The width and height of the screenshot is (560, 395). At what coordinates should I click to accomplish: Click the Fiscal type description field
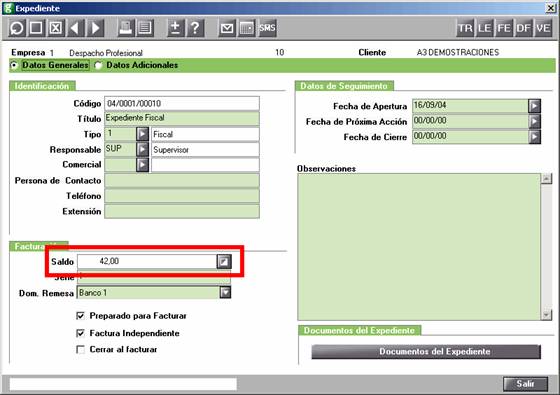(x=205, y=134)
